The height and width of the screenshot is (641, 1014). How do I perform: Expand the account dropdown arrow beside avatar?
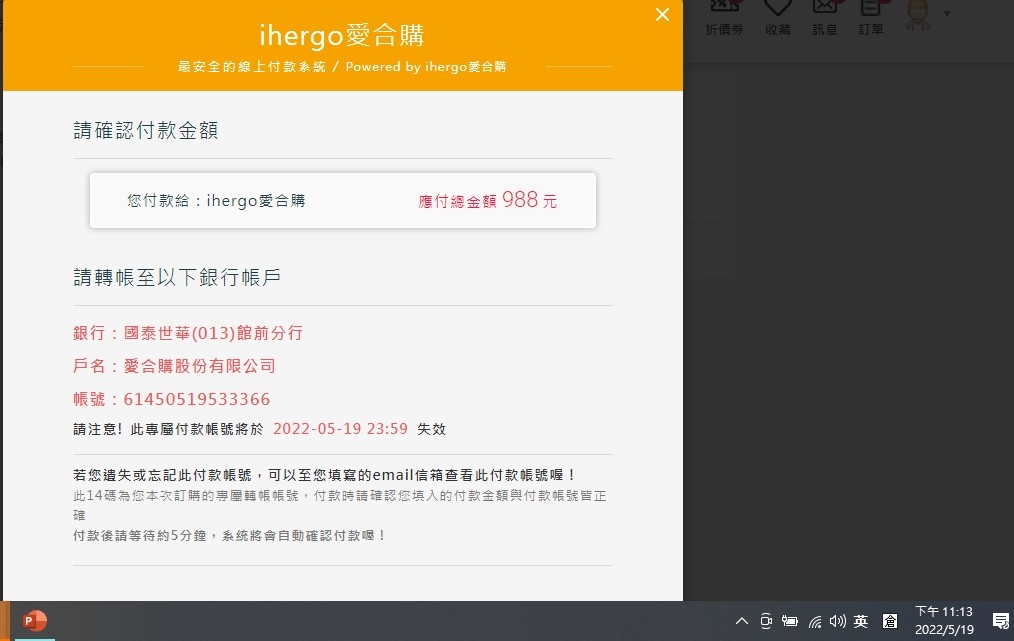click(x=947, y=14)
